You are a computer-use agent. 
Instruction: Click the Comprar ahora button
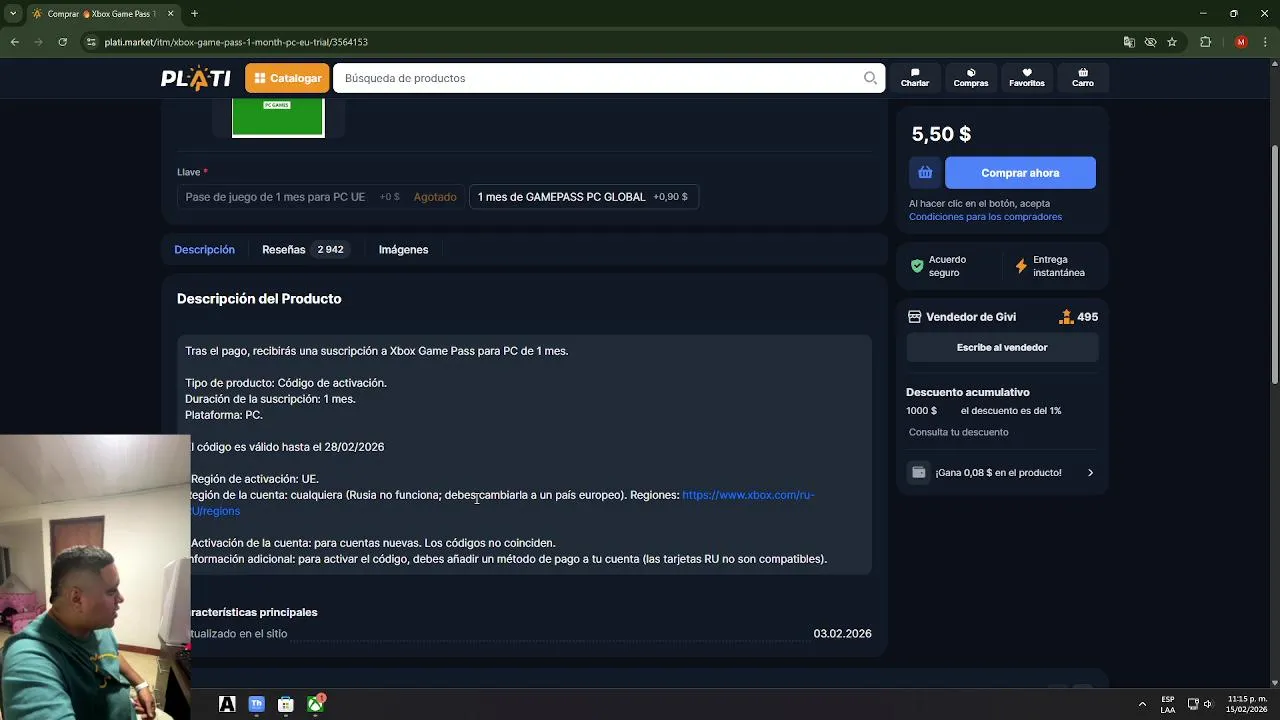tap(1020, 173)
